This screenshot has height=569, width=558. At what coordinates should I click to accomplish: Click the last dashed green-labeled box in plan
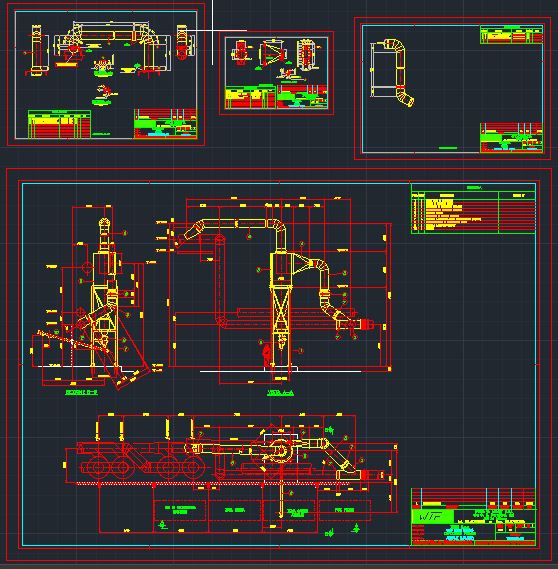tap(344, 510)
